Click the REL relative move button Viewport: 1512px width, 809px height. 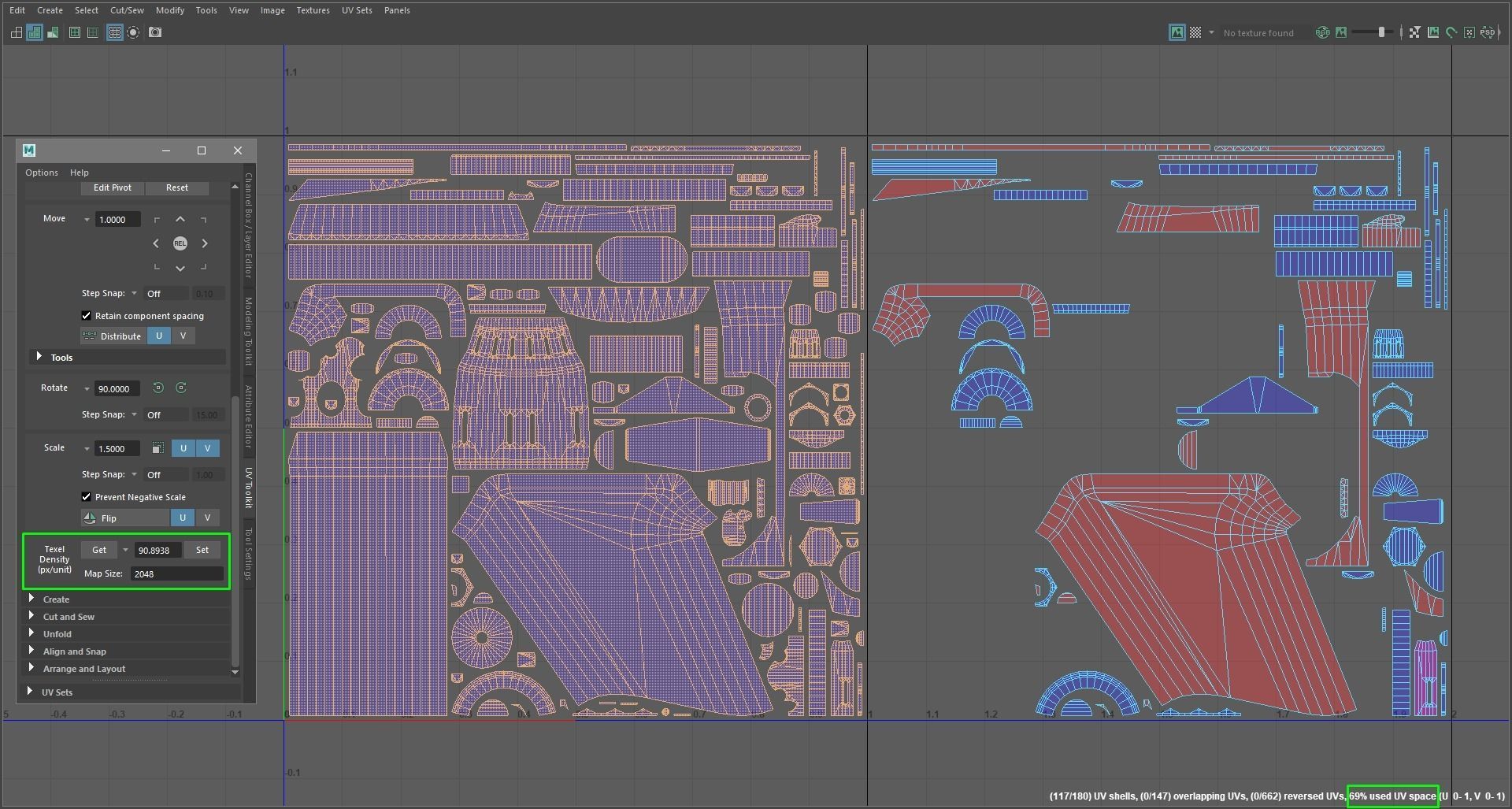tap(180, 243)
